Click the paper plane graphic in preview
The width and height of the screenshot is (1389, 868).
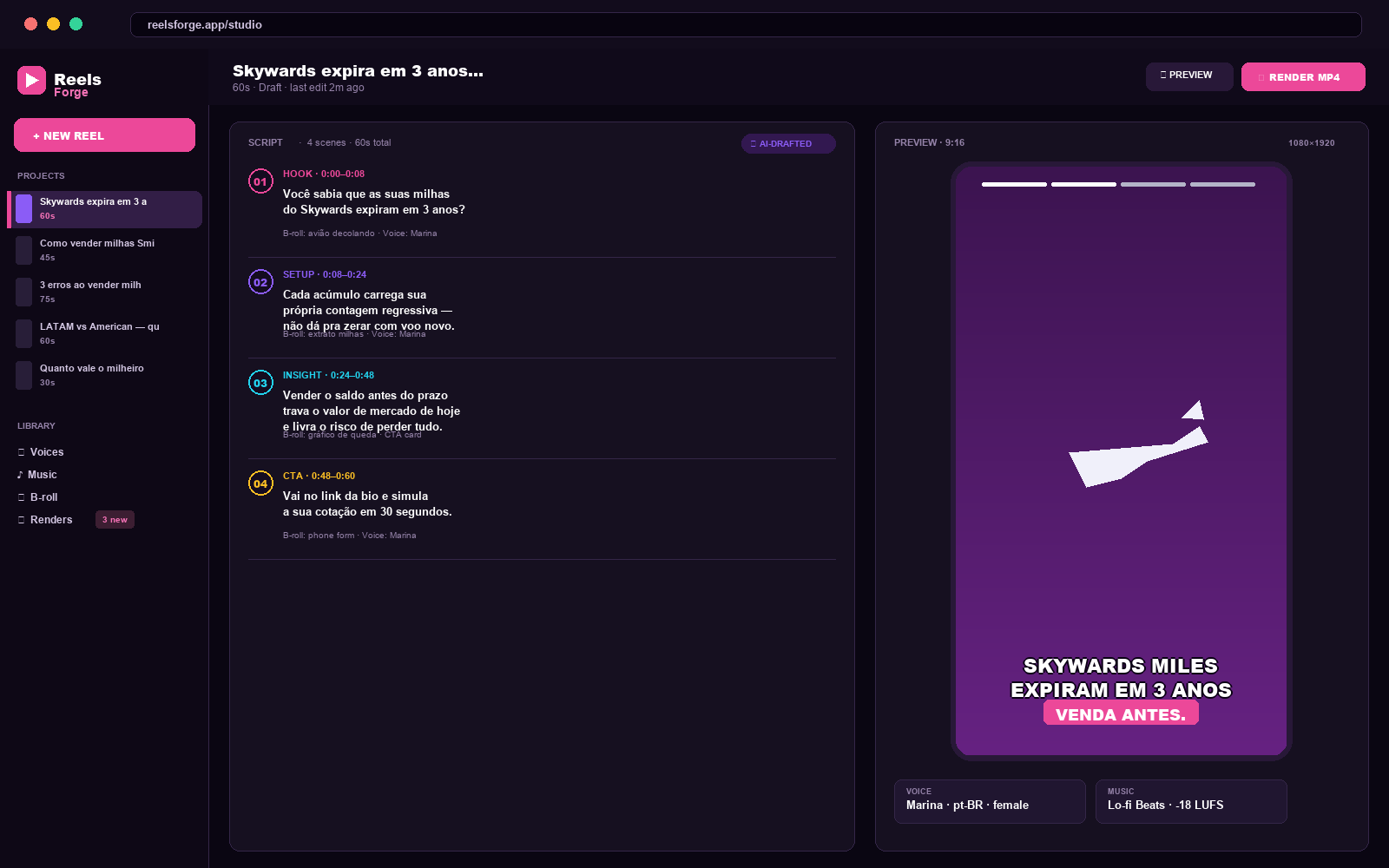pos(1138,444)
